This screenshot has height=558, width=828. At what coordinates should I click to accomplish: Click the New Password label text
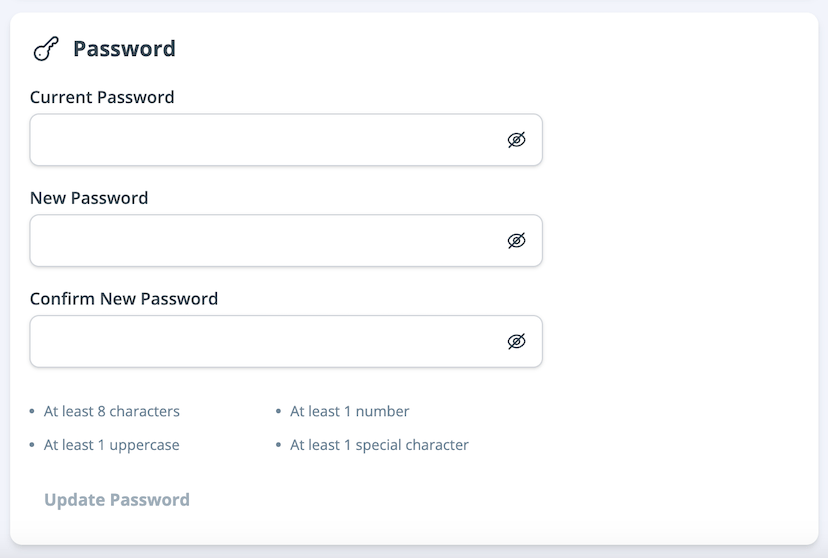click(x=89, y=198)
